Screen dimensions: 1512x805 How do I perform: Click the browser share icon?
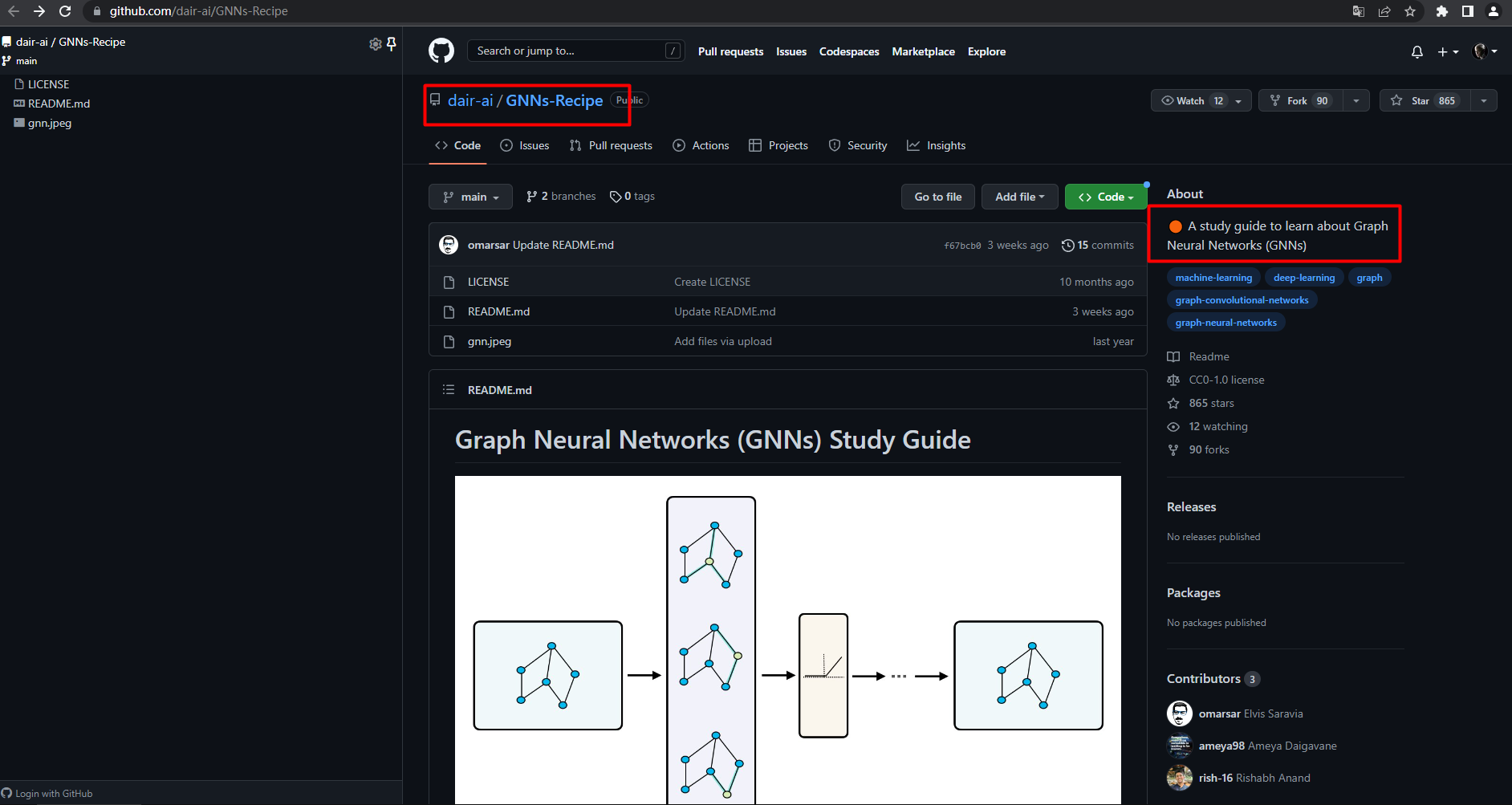coord(1384,11)
